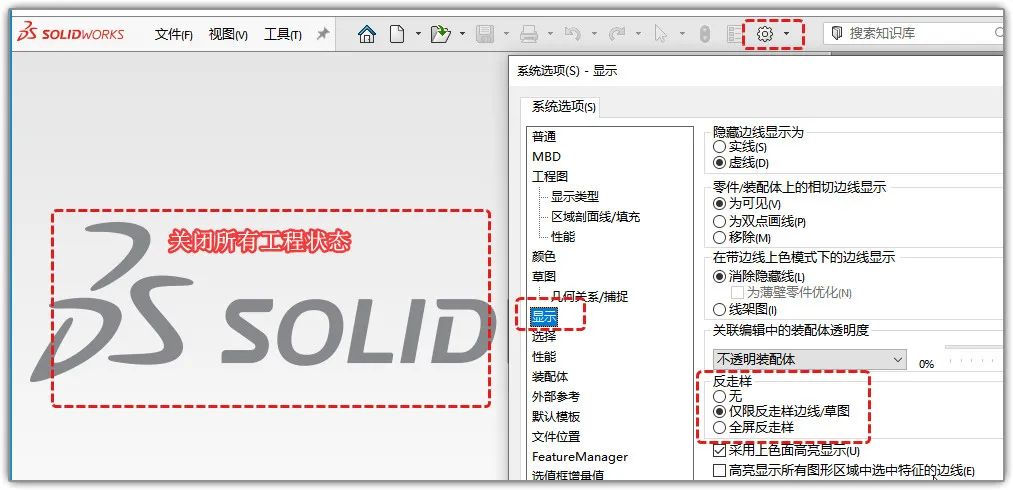Image resolution: width=1013 pixels, height=490 pixels.
Task: Select 实线 for hidden edge display
Action: click(720, 147)
